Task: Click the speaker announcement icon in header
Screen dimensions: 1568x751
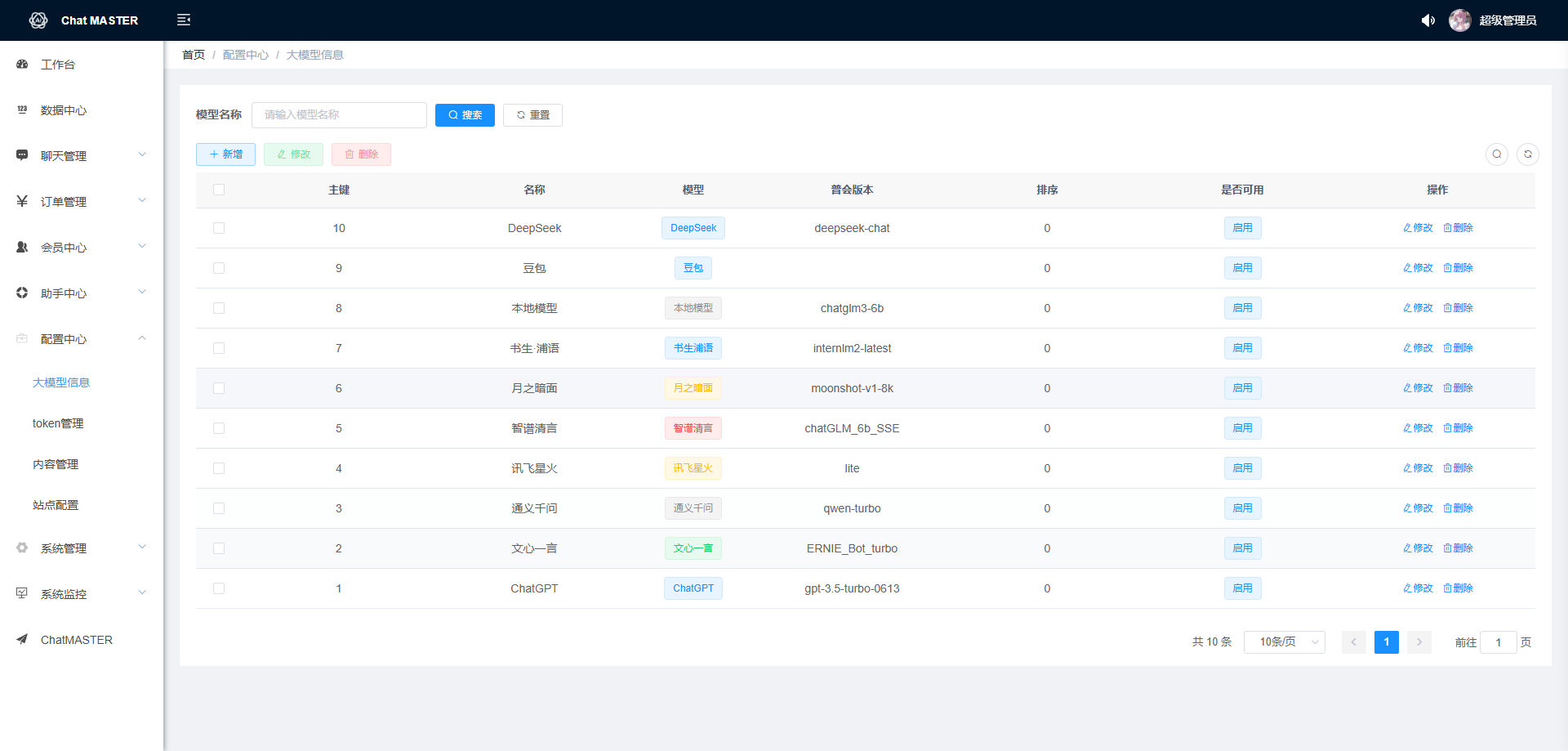Action: [1428, 20]
